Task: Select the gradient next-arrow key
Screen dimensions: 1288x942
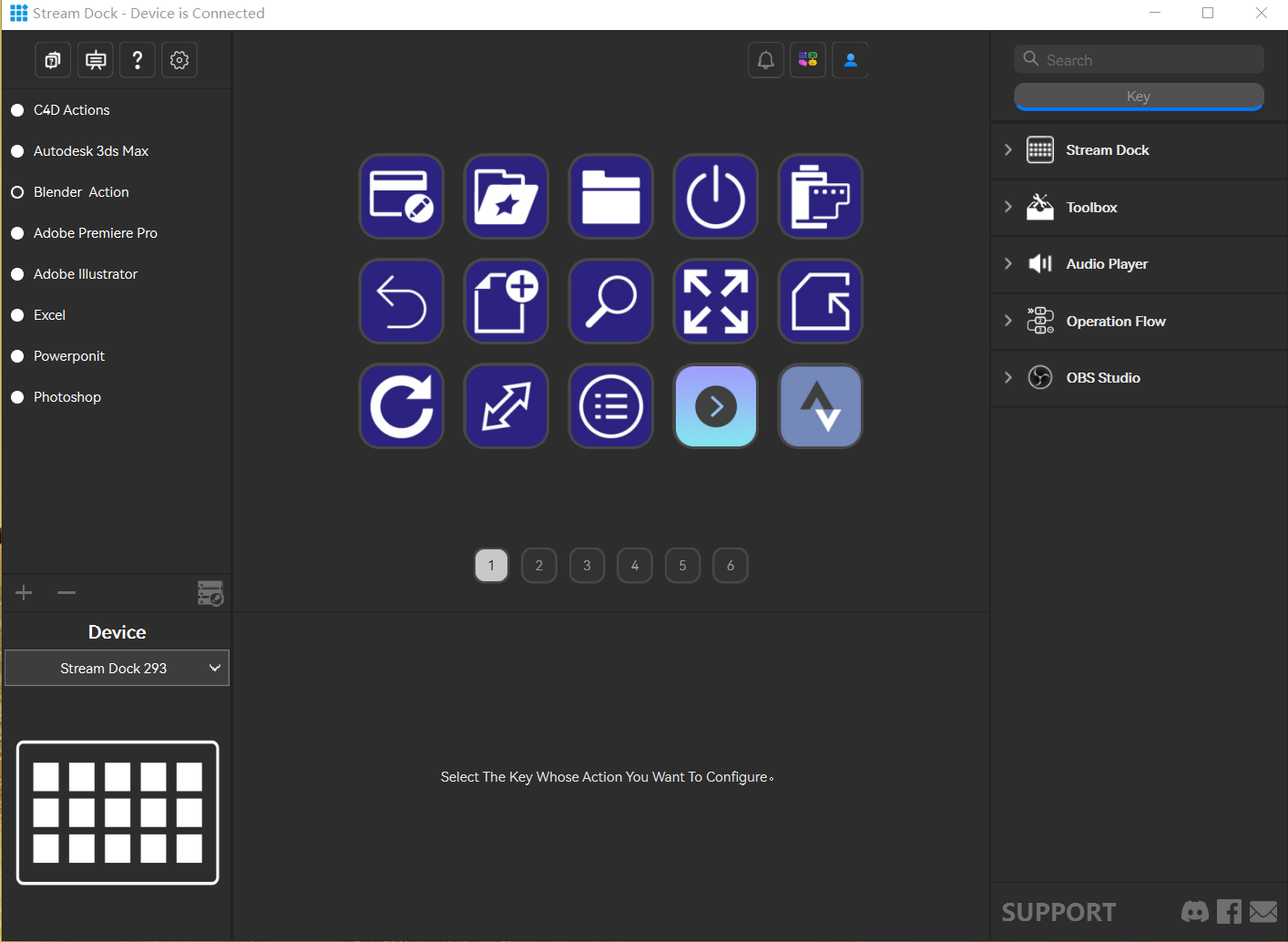Action: [x=716, y=405]
